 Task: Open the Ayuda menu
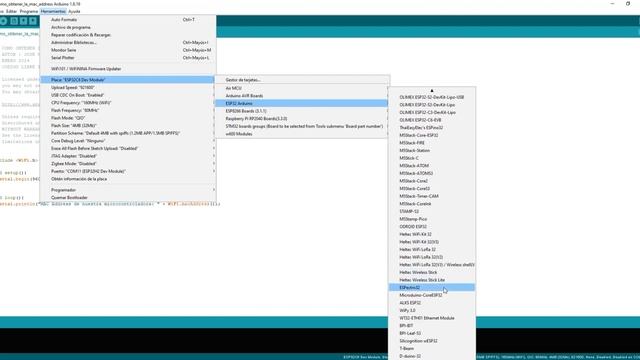74,11
